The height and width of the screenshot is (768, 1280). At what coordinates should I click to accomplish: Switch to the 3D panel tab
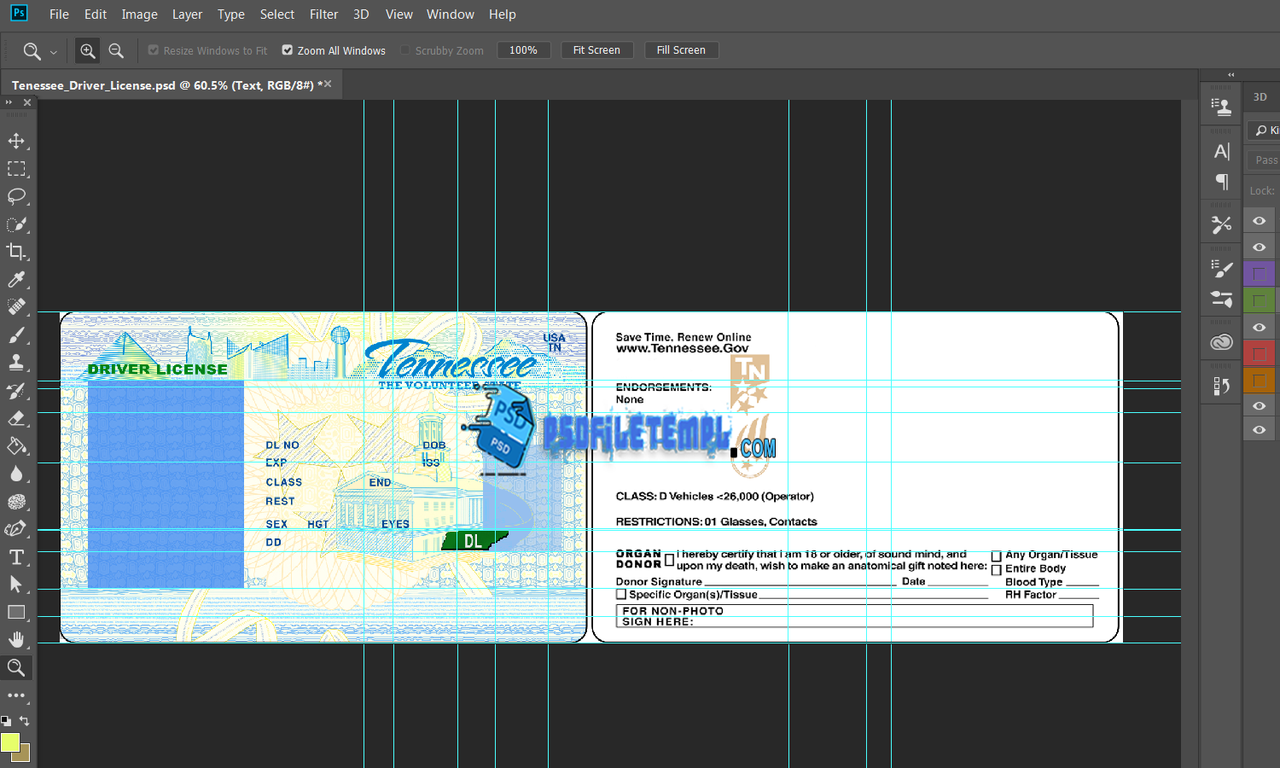pos(1260,97)
